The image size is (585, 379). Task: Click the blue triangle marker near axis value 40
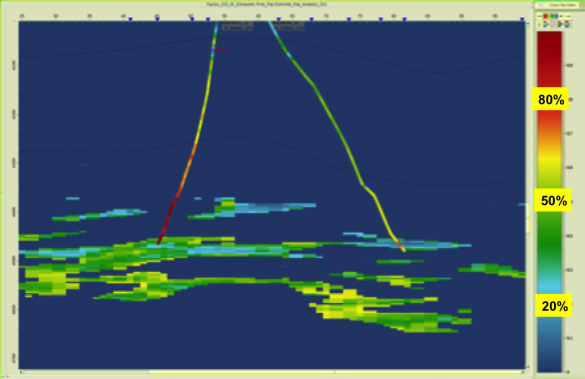click(x=130, y=19)
